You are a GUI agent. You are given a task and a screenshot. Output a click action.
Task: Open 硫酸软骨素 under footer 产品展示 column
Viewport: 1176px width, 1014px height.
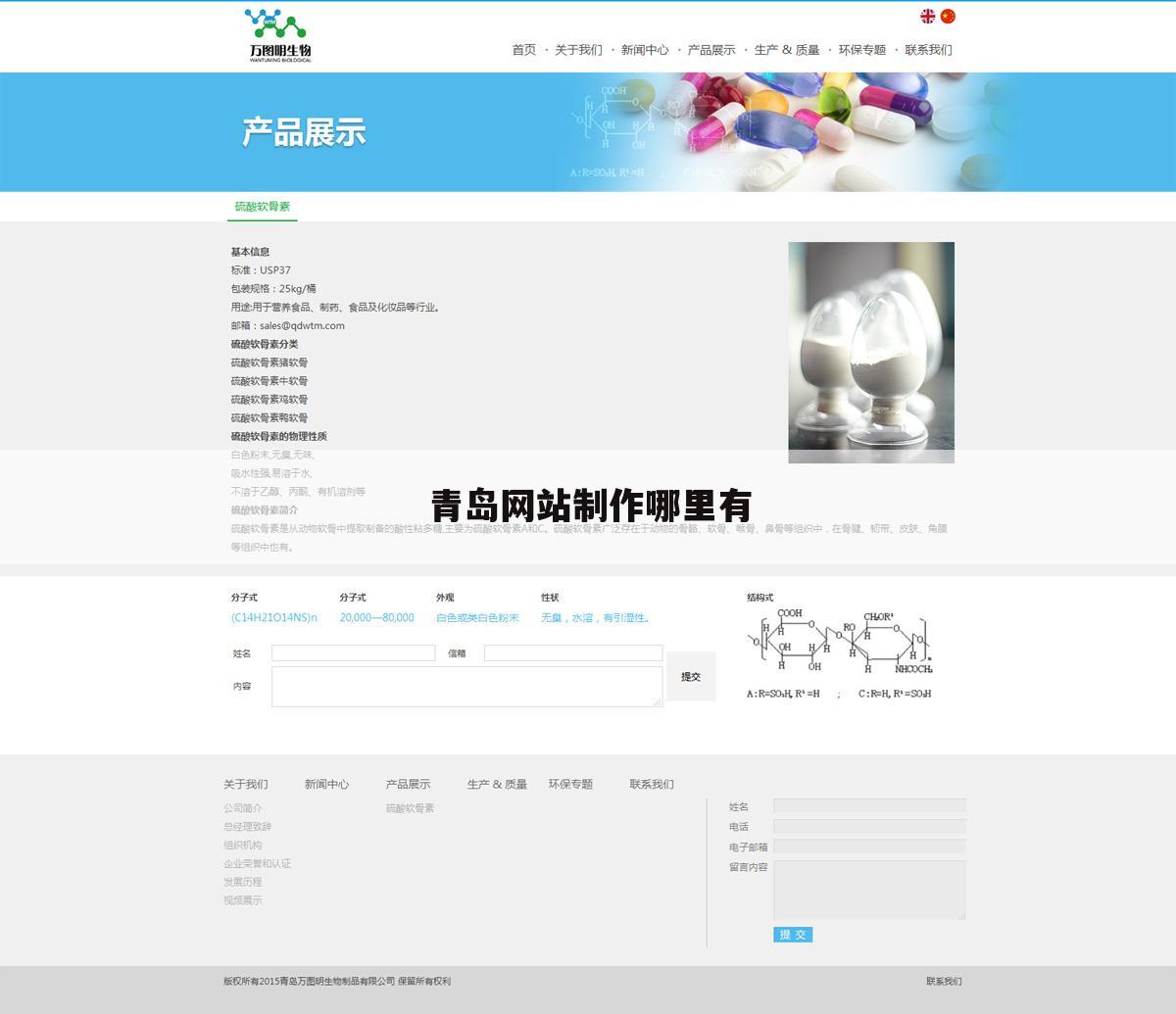[412, 808]
